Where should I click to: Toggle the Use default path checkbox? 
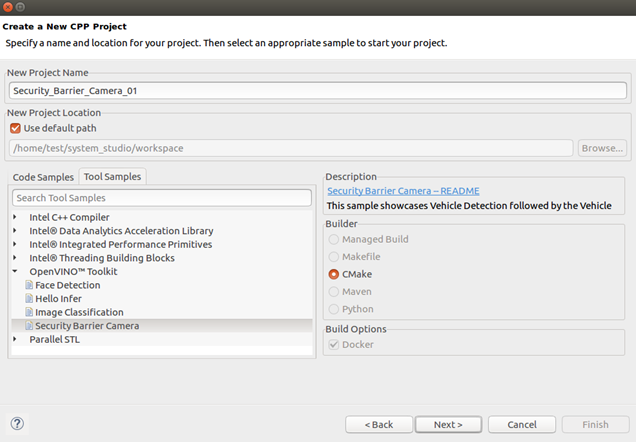pos(15,128)
